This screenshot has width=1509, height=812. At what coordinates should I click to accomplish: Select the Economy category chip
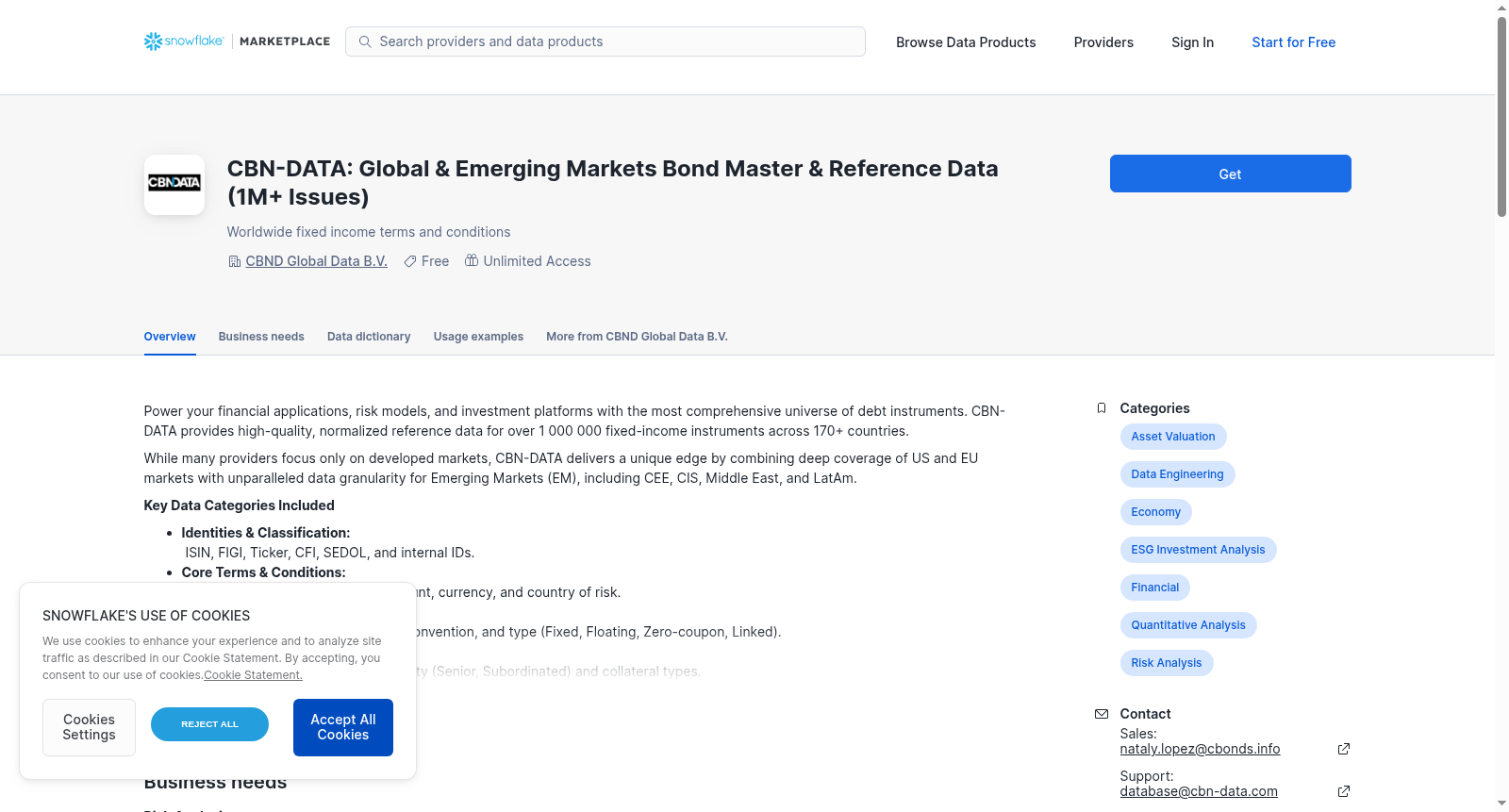(1156, 512)
